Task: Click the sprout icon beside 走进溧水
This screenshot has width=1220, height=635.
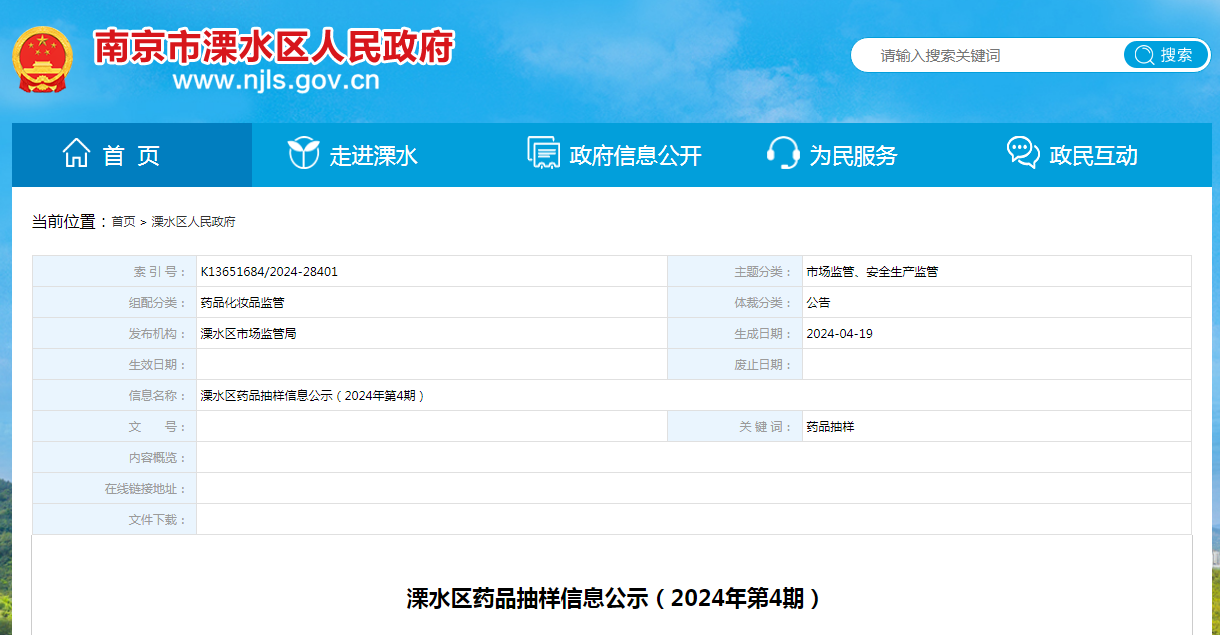Action: 303,154
